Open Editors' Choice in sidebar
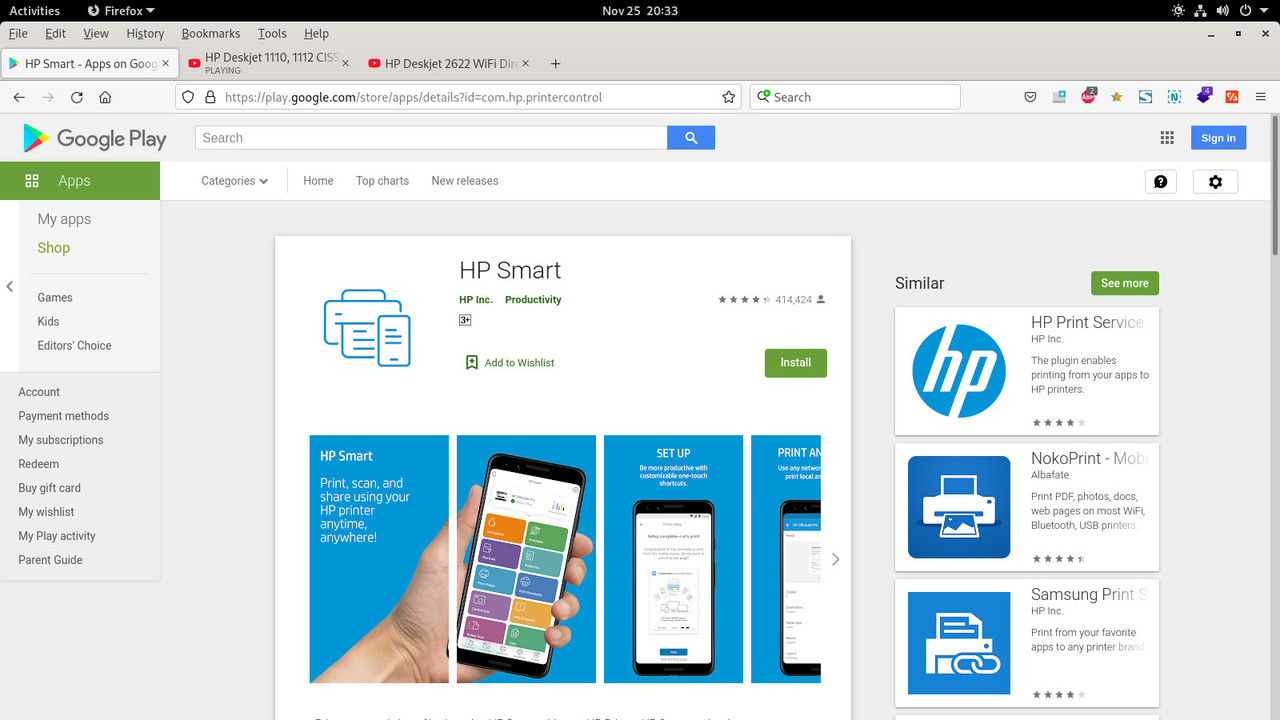The height and width of the screenshot is (720, 1280). coord(74,345)
